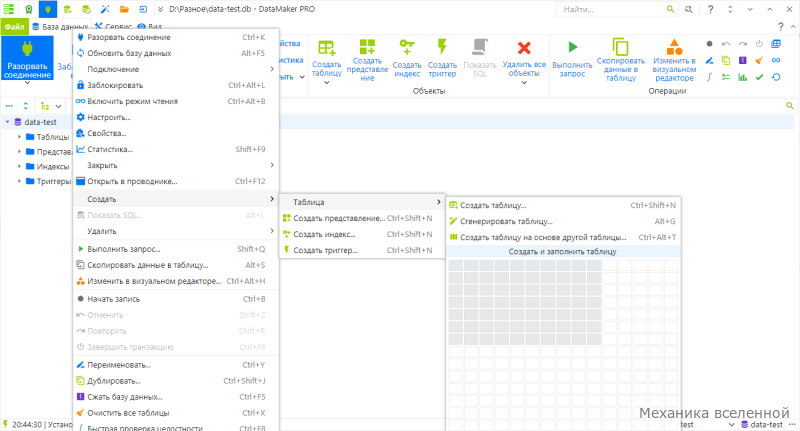Viewport: 800px width, 431px height.
Task: Open the Подключение submenu
Action: [177, 69]
